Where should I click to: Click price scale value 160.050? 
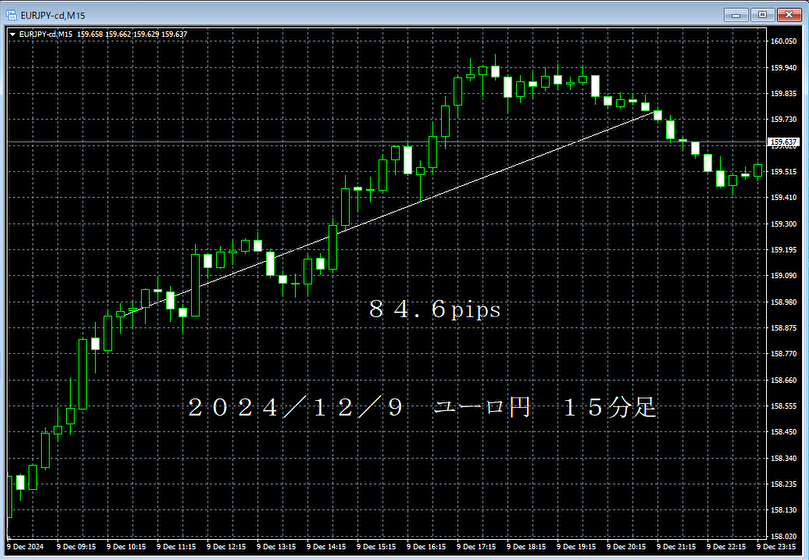(x=783, y=41)
